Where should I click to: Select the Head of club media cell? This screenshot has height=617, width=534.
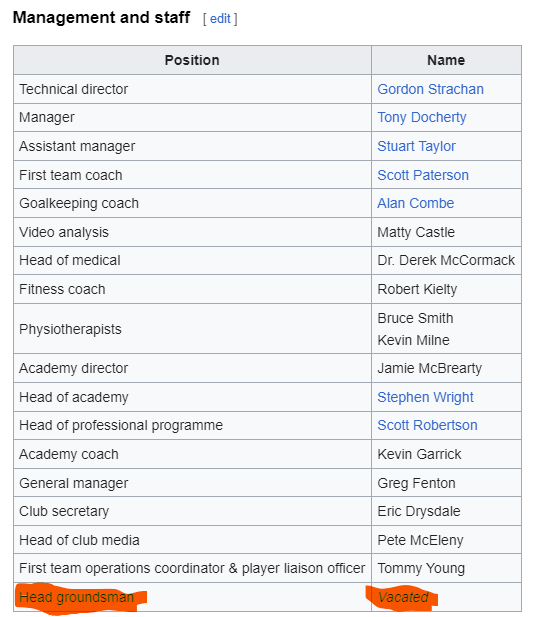tap(192, 540)
